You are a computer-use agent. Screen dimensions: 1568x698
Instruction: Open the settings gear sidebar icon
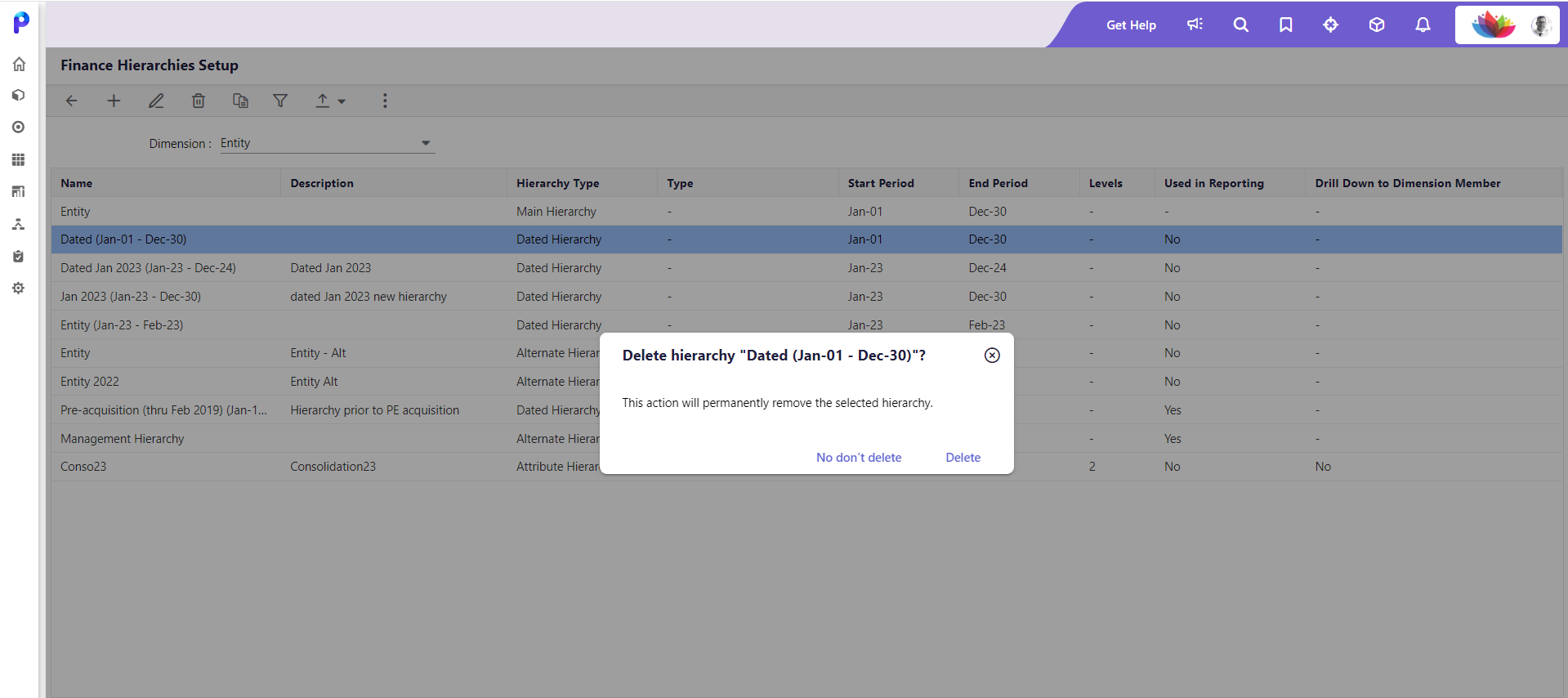tap(19, 289)
